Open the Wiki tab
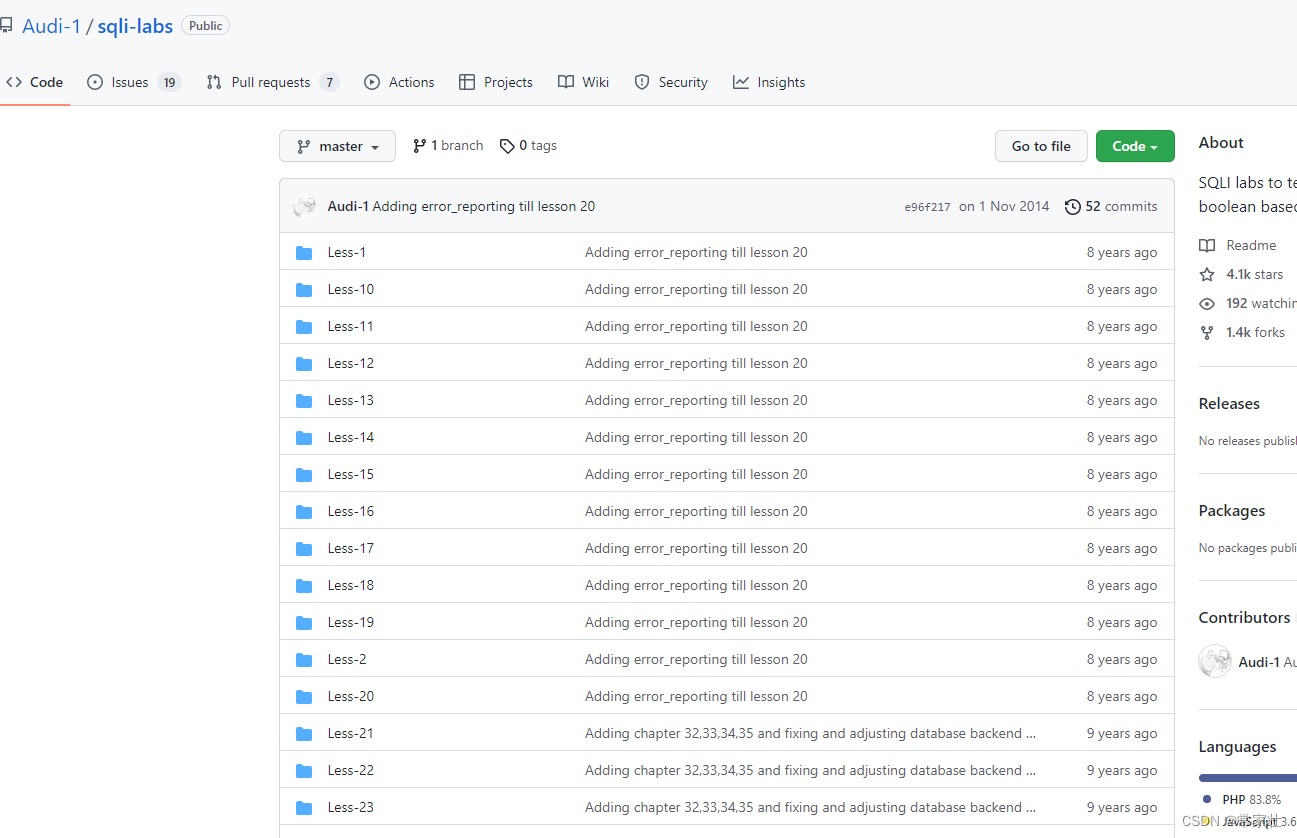 583,83
